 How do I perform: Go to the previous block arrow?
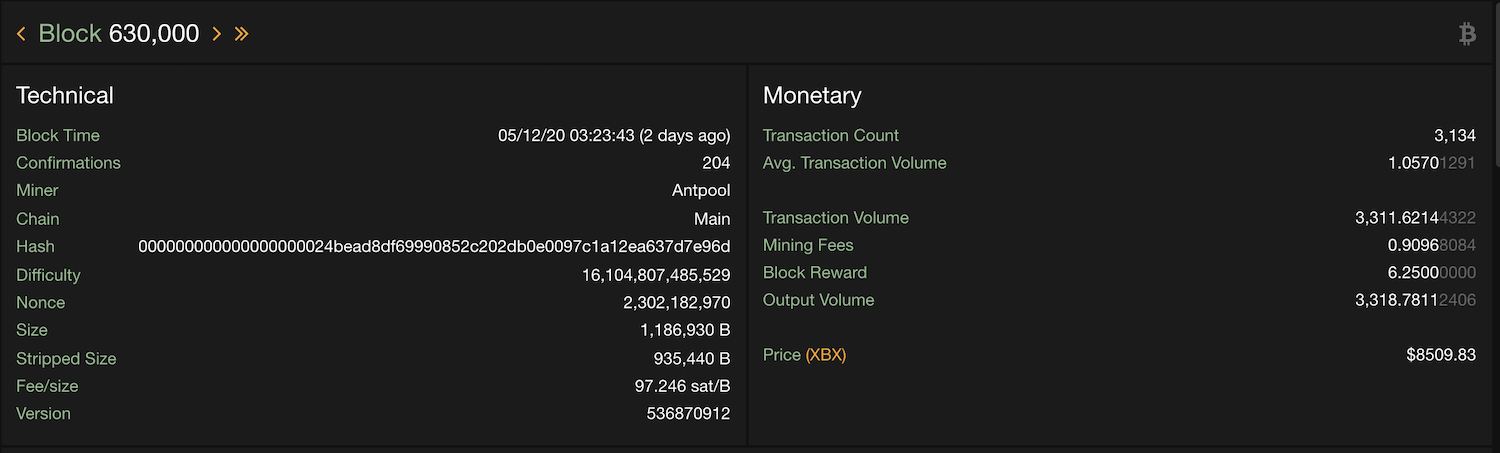coord(21,34)
